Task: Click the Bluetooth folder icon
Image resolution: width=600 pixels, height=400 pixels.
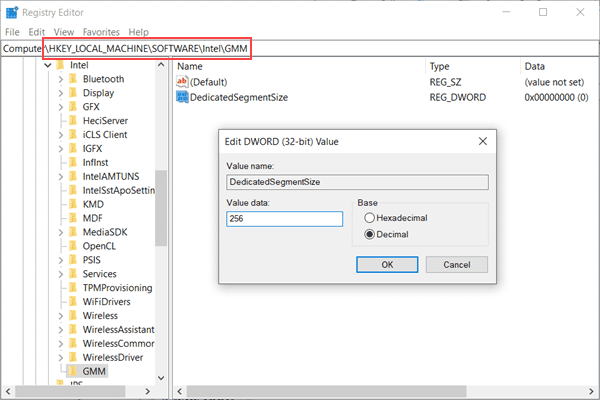Action: tap(73, 79)
